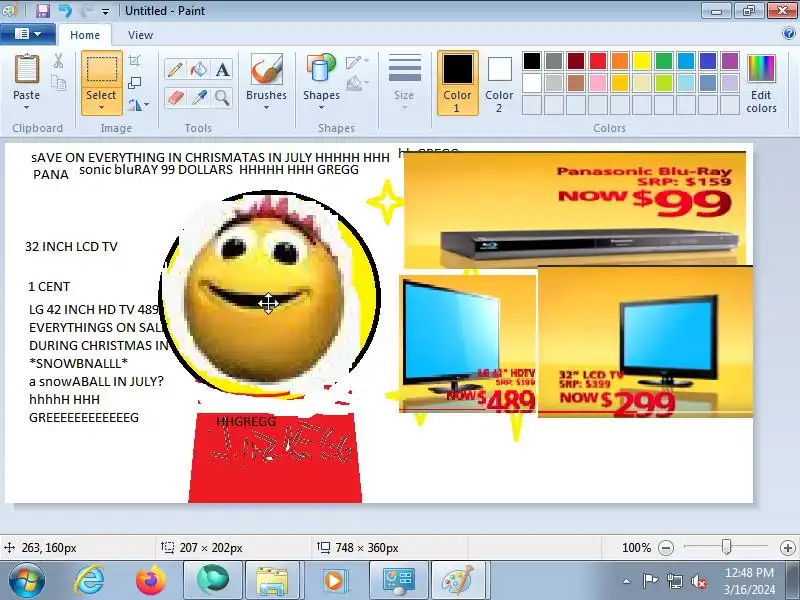Click the muted volume tray icon
Image resolution: width=800 pixels, height=600 pixels.
click(698, 581)
